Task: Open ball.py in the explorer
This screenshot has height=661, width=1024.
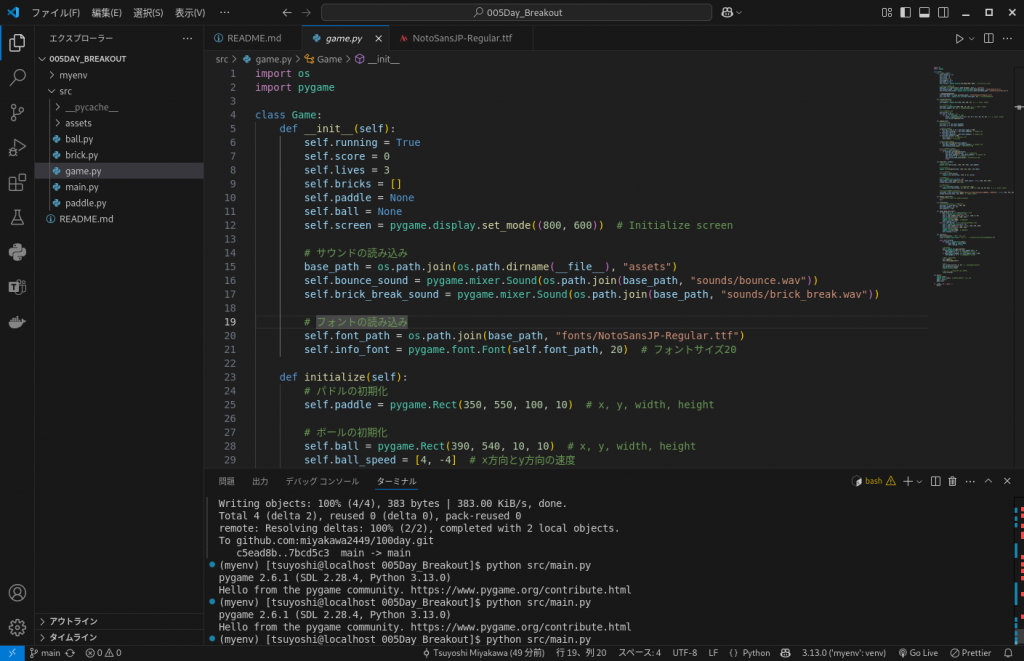Action: tap(120, 139)
